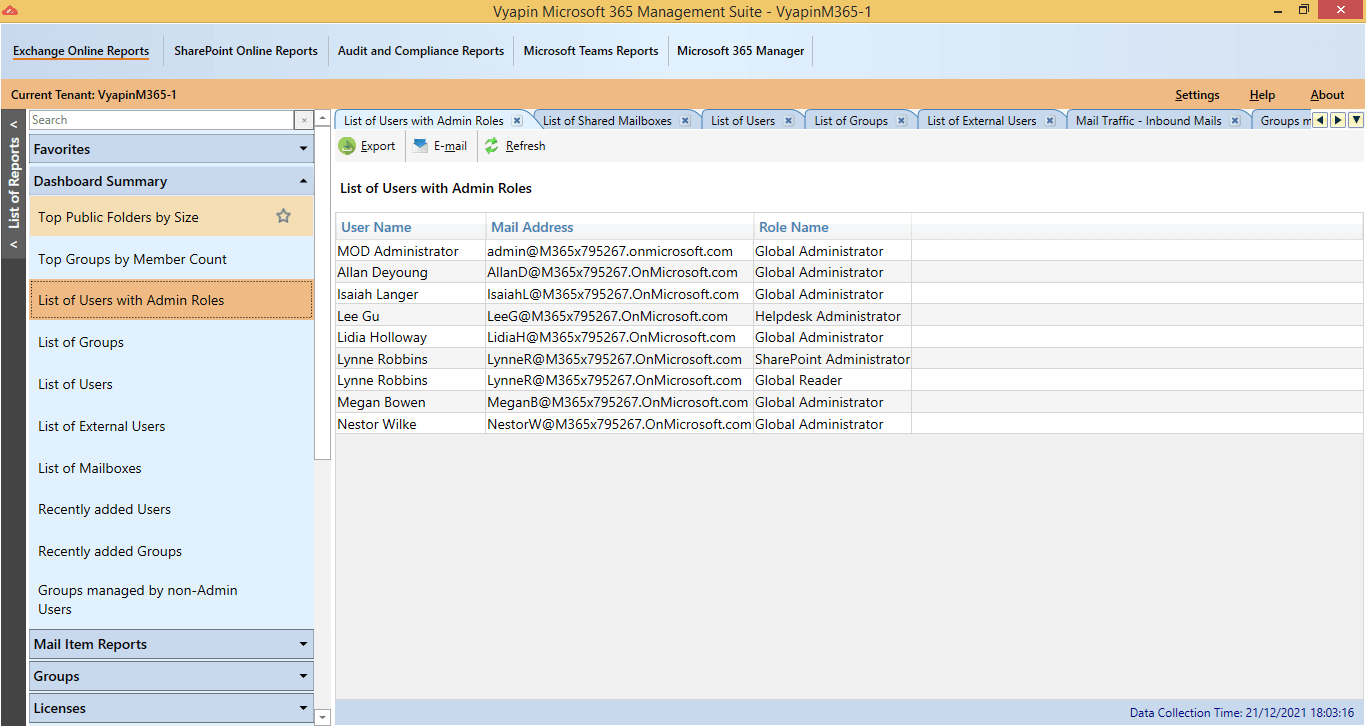This screenshot has height=728, width=1366.
Task: Open Top Public Folders by Size report
Action: [x=171, y=217]
